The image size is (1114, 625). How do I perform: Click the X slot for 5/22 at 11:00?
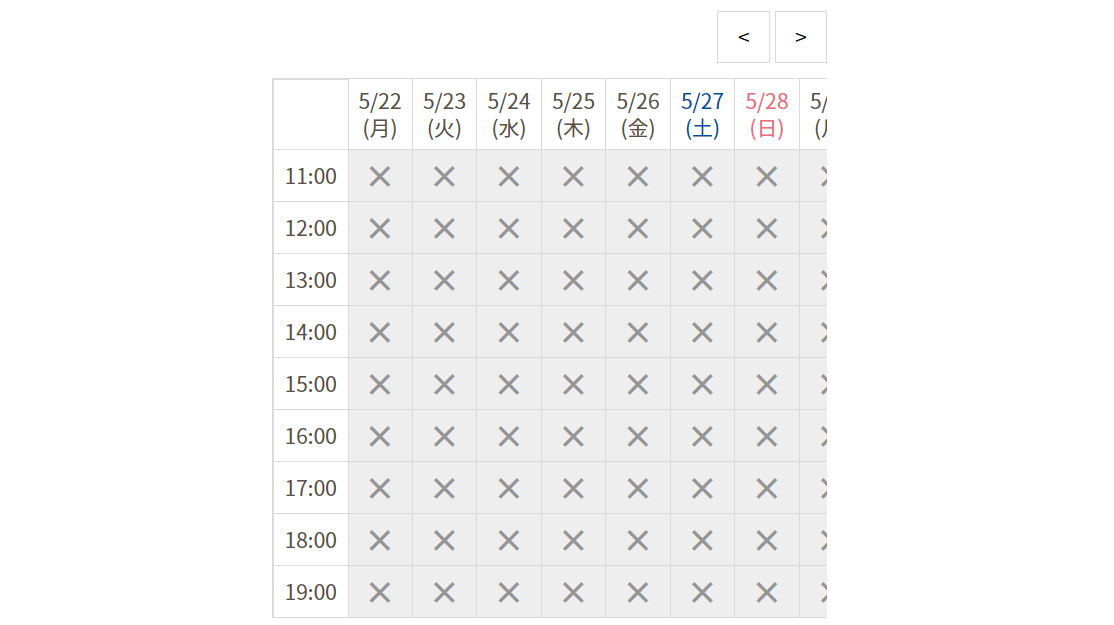[380, 177]
